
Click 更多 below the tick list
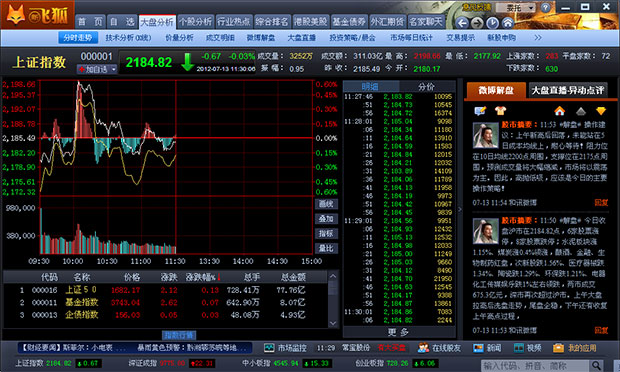click(398, 332)
